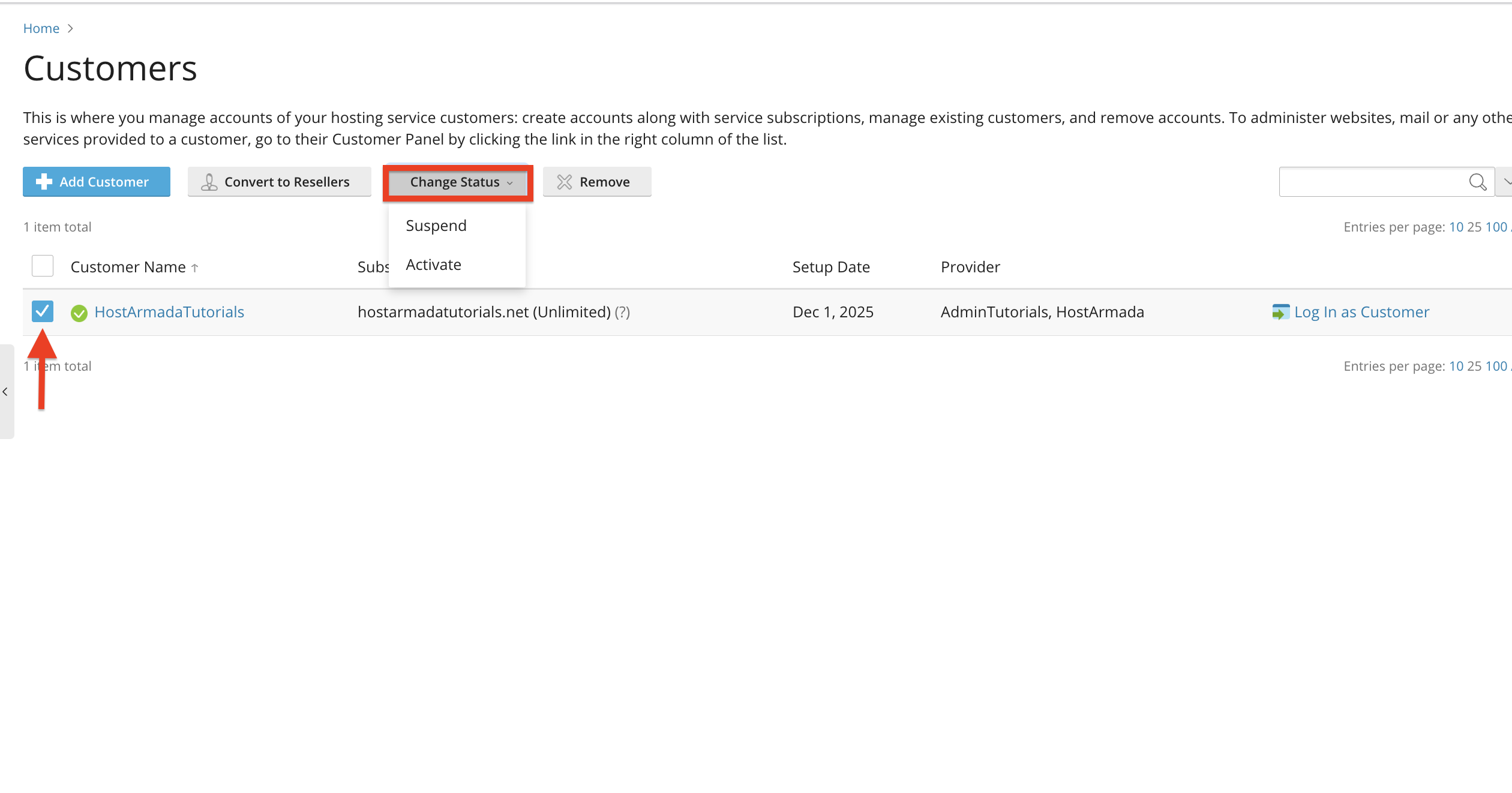The width and height of the screenshot is (1512, 793).
Task: Click the Convert to Resellers person icon
Action: click(x=209, y=182)
